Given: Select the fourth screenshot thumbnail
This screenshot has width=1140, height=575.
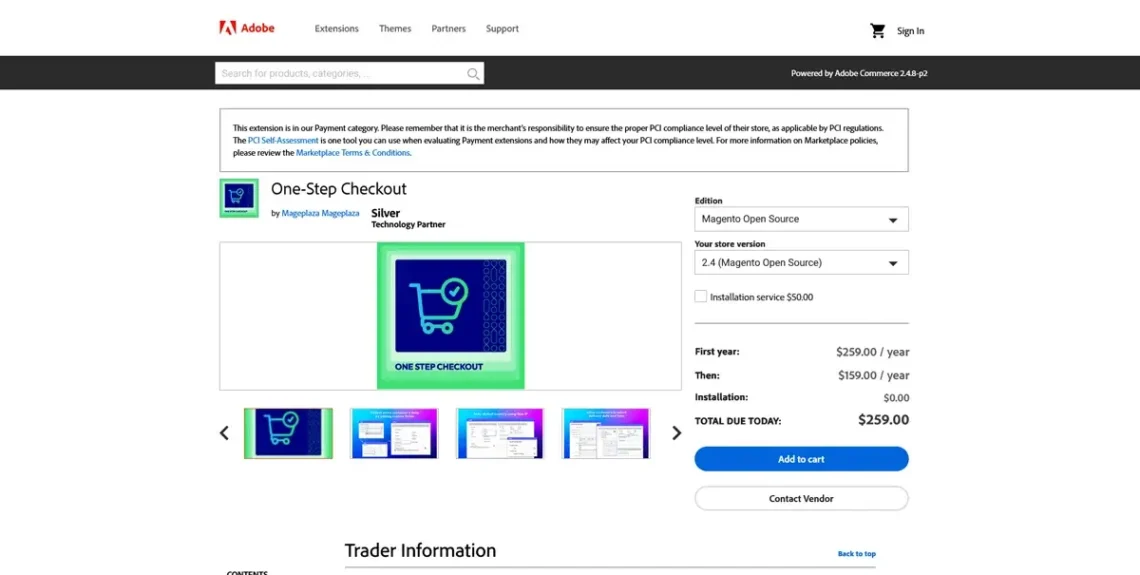Looking at the screenshot, I should tap(606, 433).
